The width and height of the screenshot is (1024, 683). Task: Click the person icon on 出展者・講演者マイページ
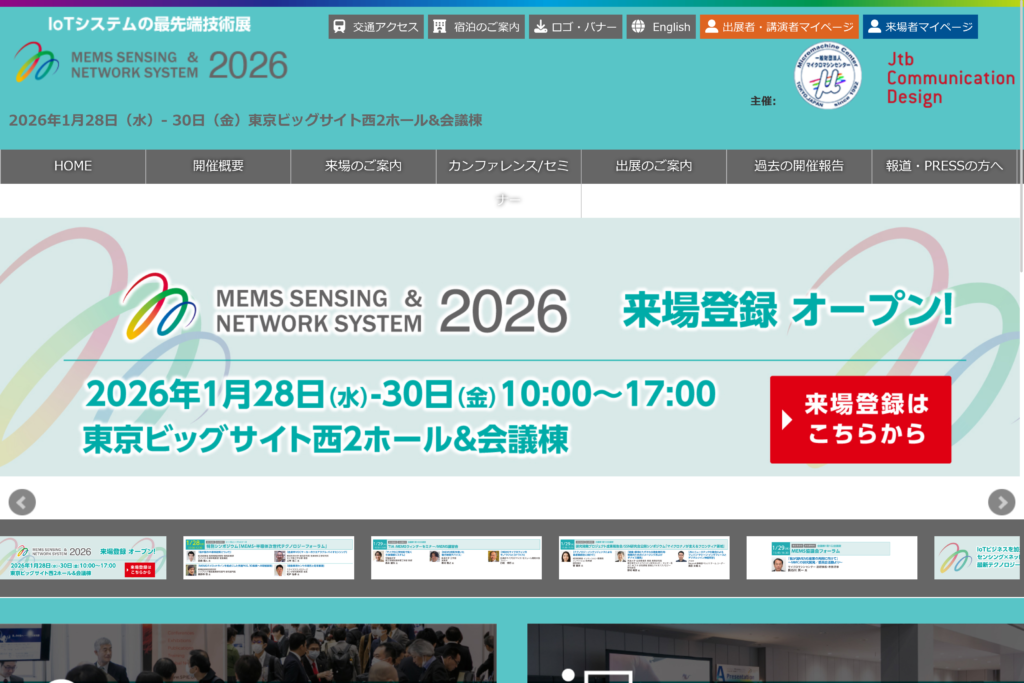pyautogui.click(x=711, y=27)
